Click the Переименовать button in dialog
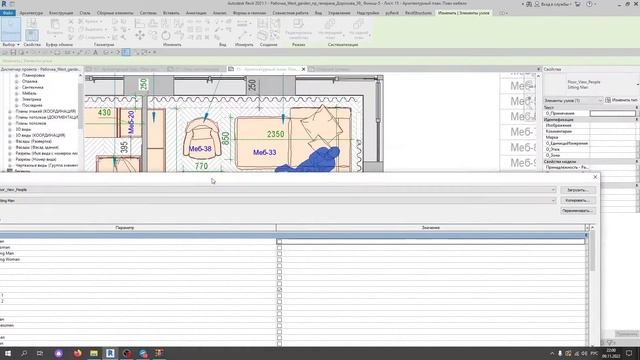Image resolution: width=640 pixels, height=360 pixels. point(578,211)
